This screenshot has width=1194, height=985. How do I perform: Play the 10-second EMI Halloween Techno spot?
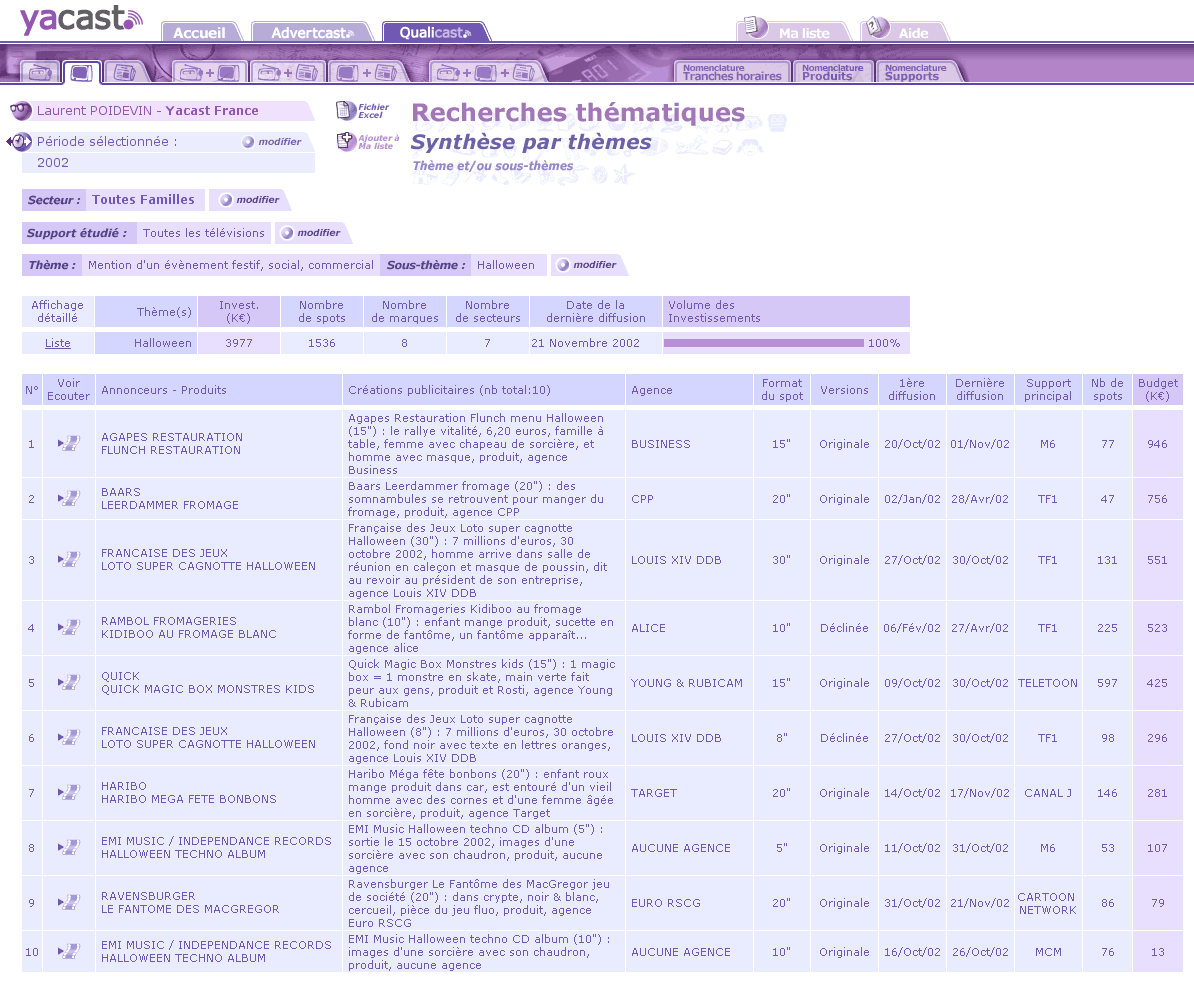[x=69, y=952]
